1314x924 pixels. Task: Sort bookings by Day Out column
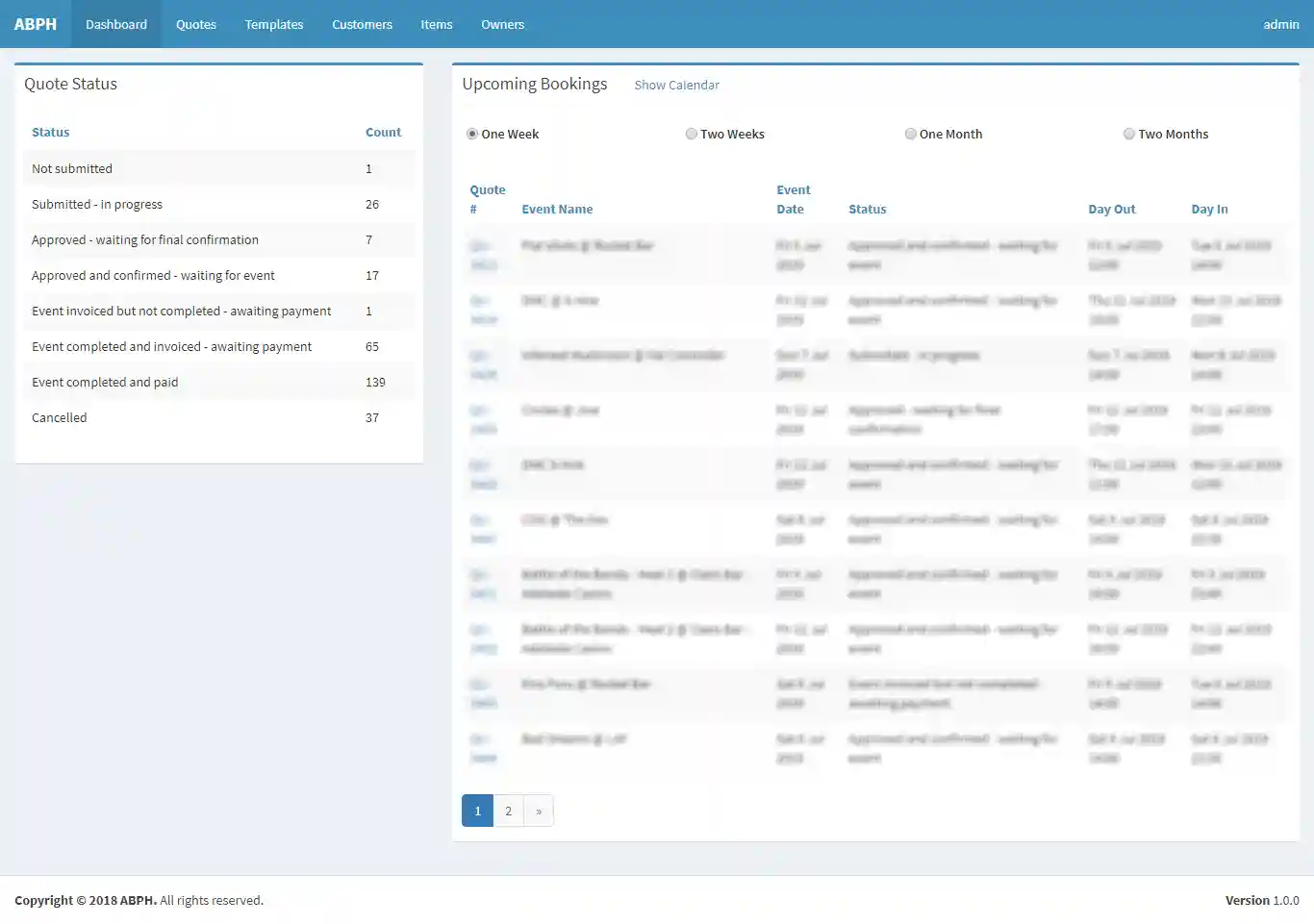click(x=1111, y=209)
